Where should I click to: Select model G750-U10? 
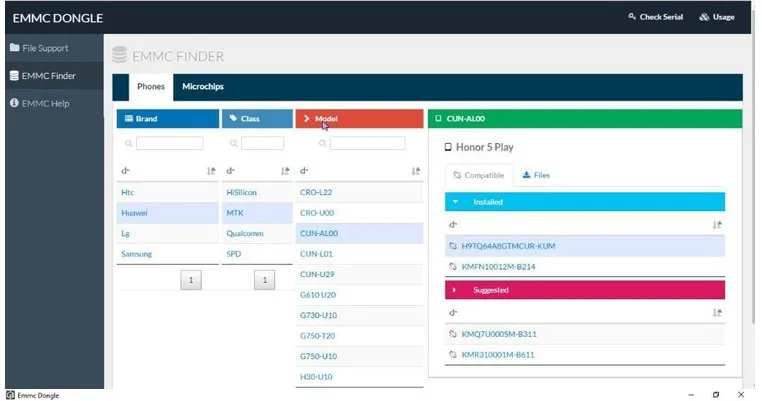359,356
